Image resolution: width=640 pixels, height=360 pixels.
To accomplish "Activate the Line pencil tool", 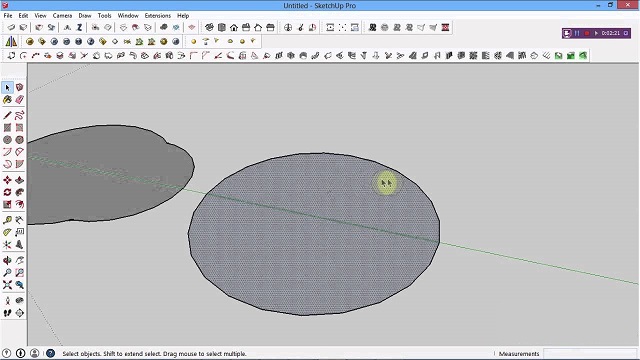I will click(7, 116).
